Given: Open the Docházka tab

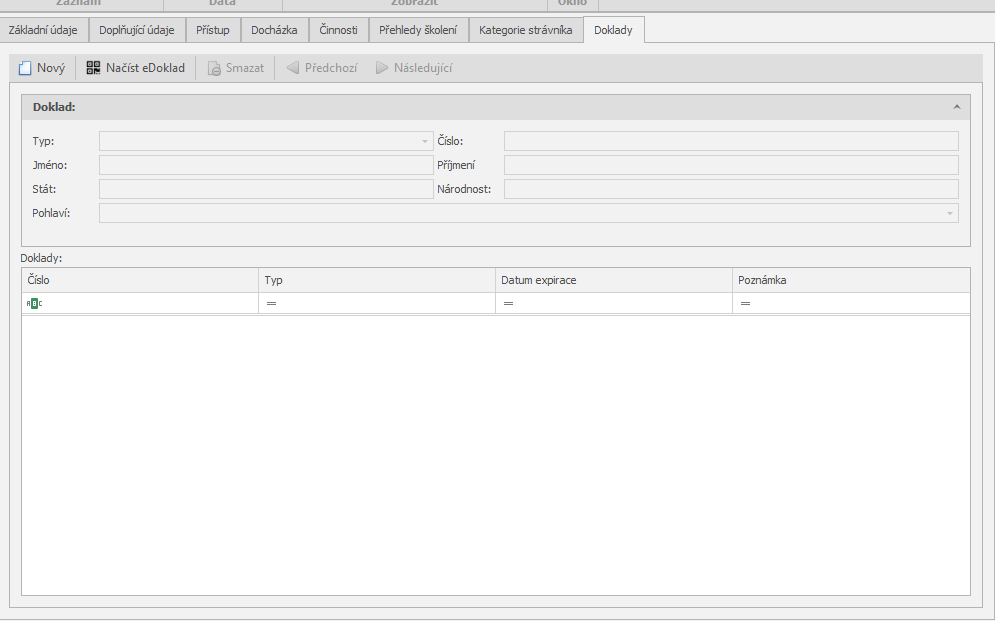Looking at the screenshot, I should 274,30.
